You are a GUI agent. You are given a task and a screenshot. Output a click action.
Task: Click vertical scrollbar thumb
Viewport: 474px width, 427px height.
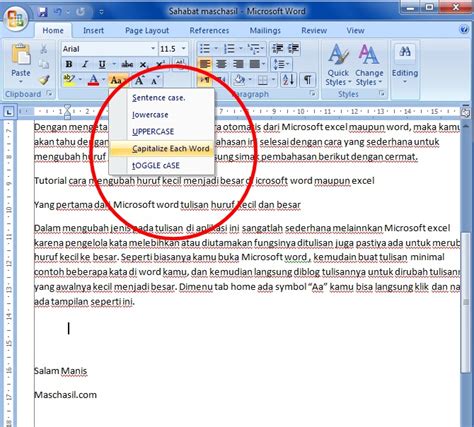tap(465, 302)
